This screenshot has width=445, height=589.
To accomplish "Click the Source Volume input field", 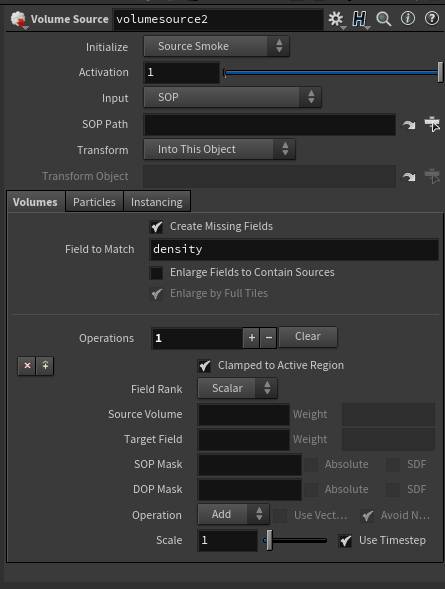I will click(244, 414).
